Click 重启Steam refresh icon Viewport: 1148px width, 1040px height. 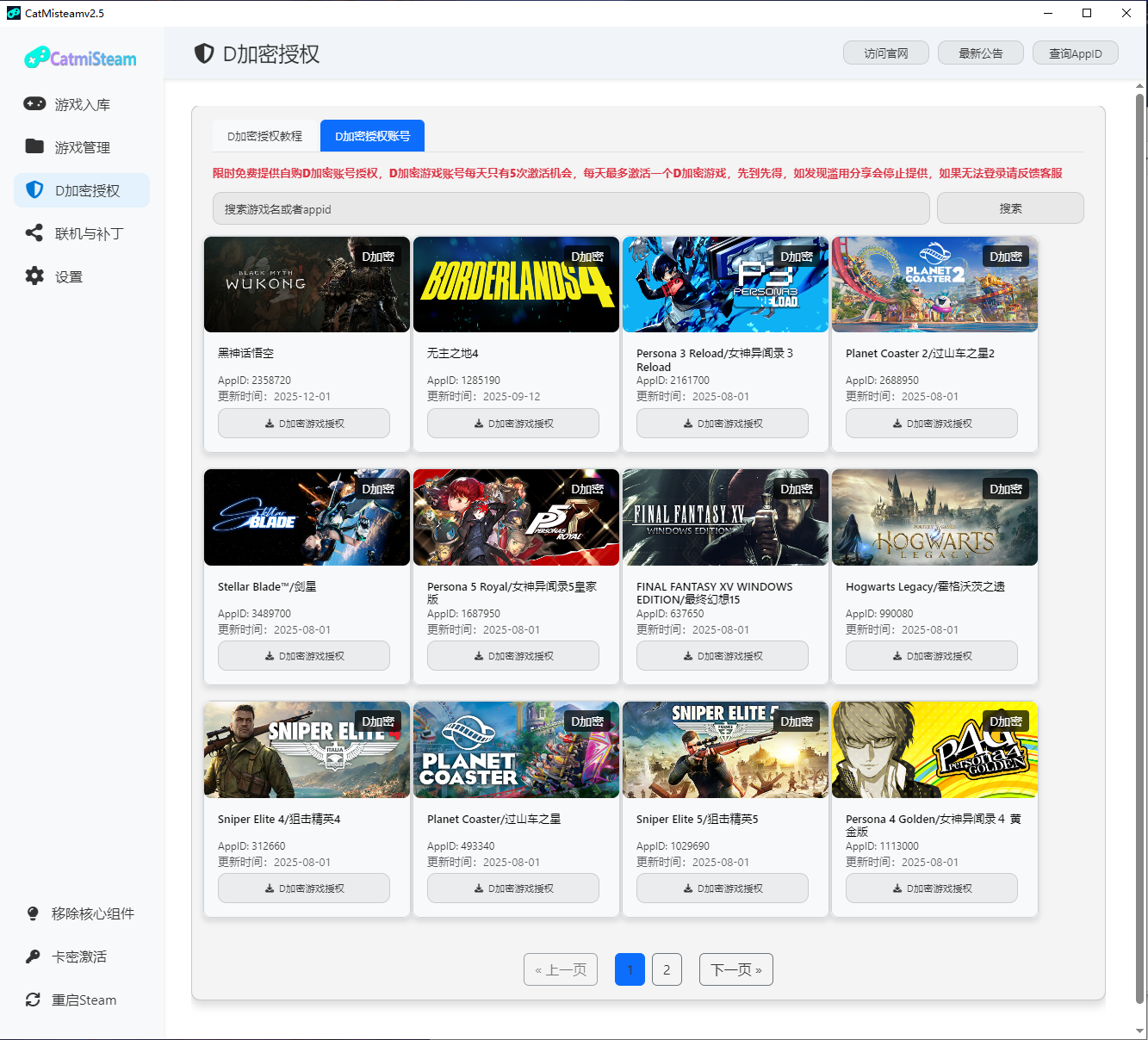point(33,1000)
